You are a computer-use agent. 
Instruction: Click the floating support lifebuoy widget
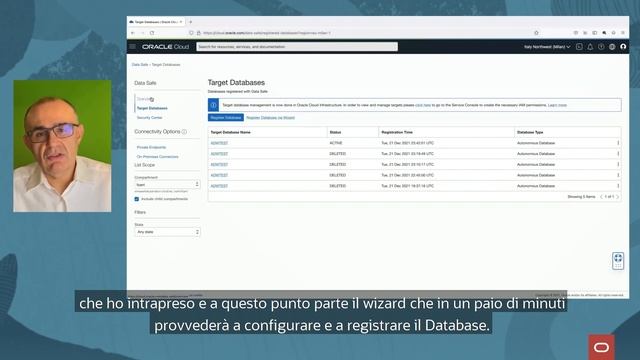tap(618, 261)
